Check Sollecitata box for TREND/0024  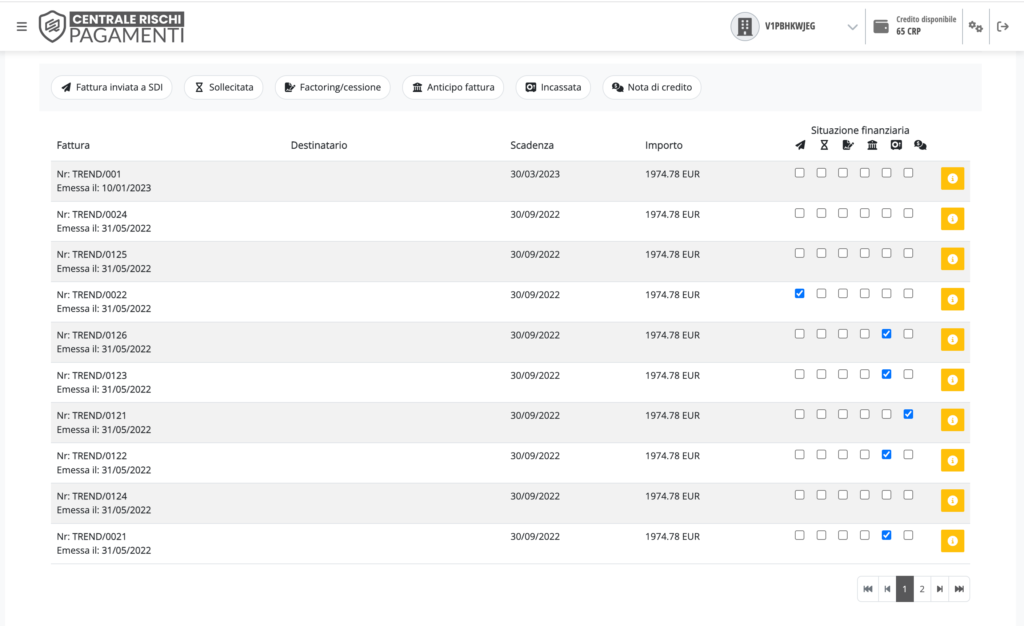[822, 213]
